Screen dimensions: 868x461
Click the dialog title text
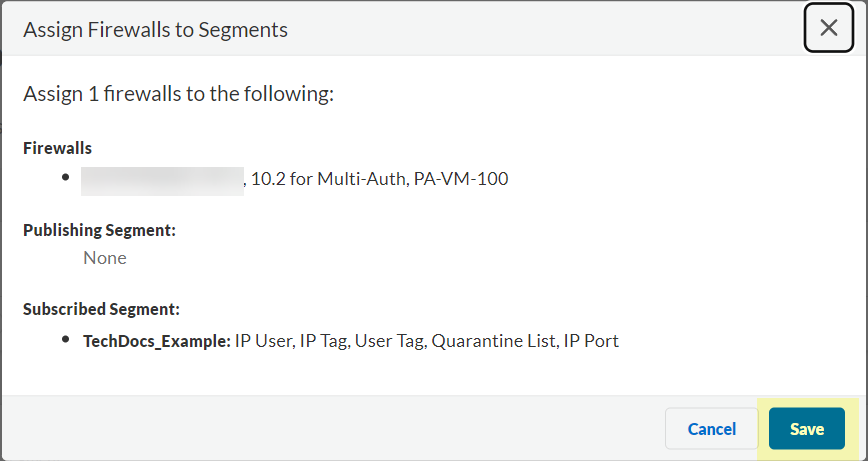(x=155, y=30)
